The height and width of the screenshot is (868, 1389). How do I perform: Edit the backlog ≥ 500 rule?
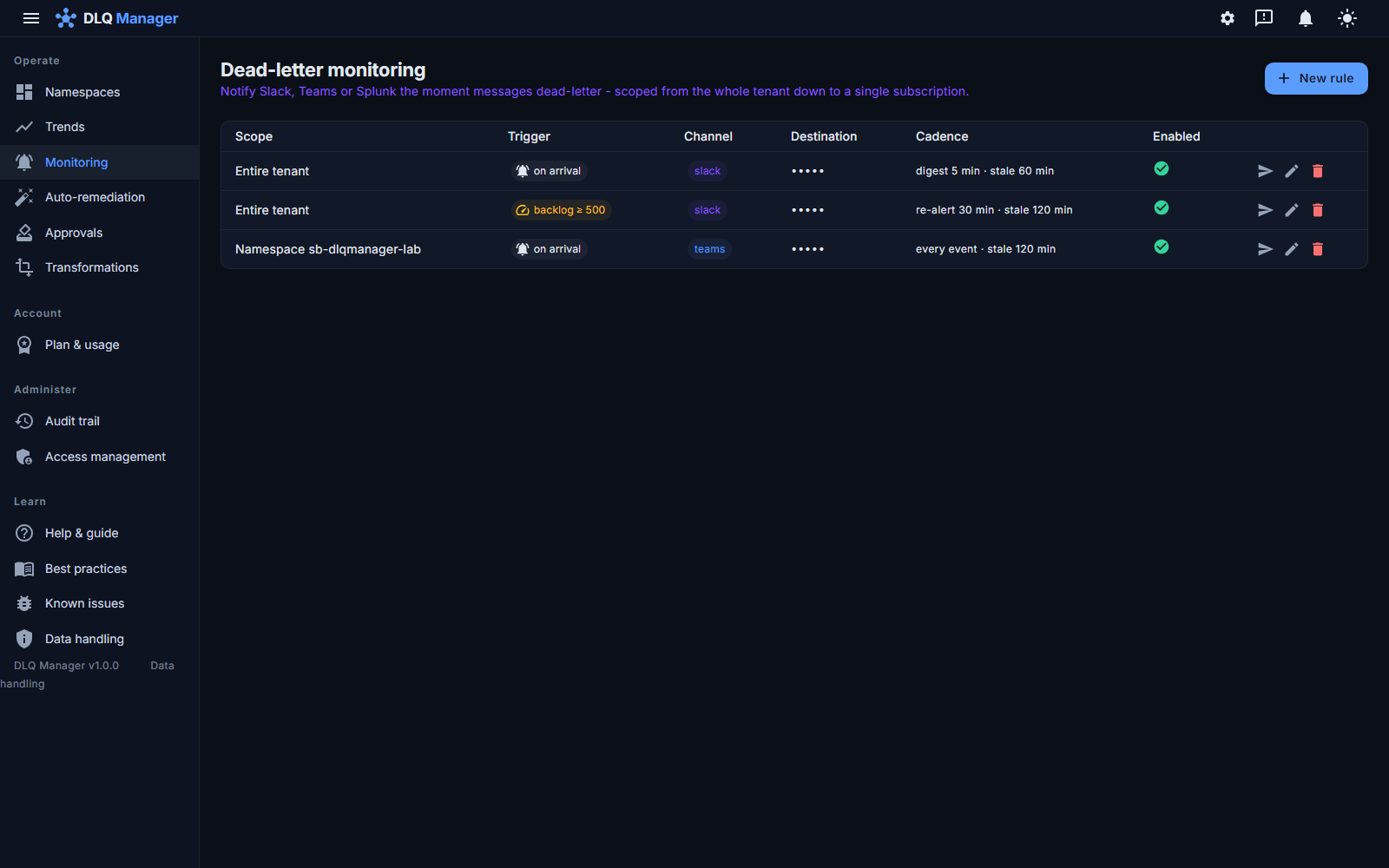[x=1292, y=210]
